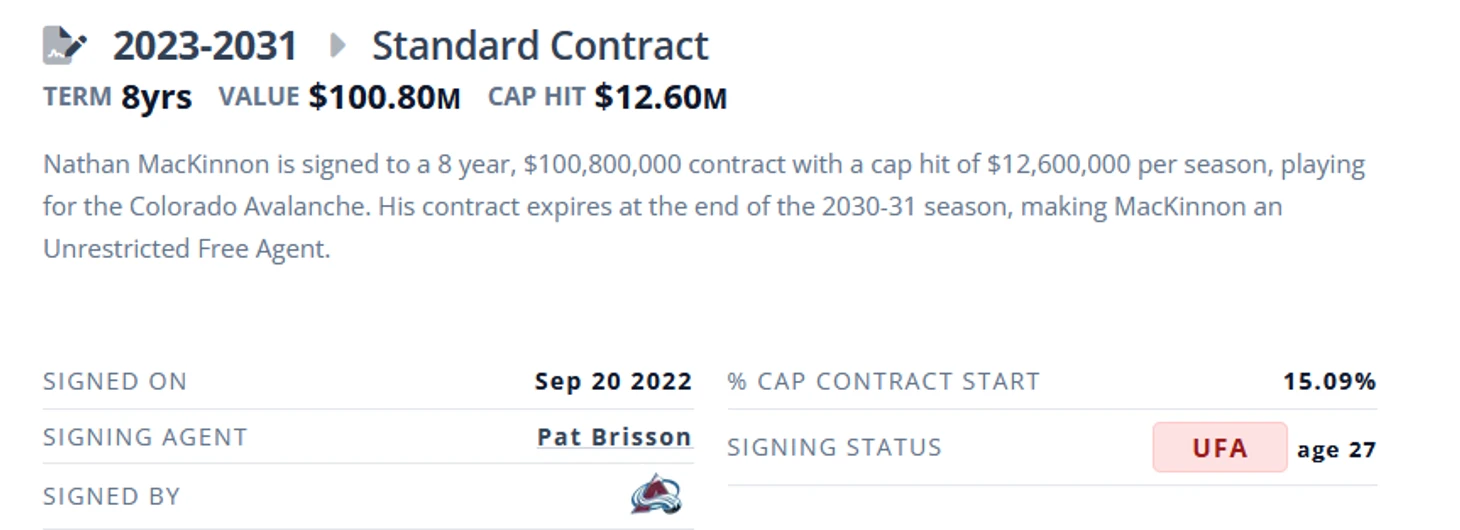Screen dimensions: 1460x530
Task: Click the CAP HIT label text
Action: [x=536, y=97]
